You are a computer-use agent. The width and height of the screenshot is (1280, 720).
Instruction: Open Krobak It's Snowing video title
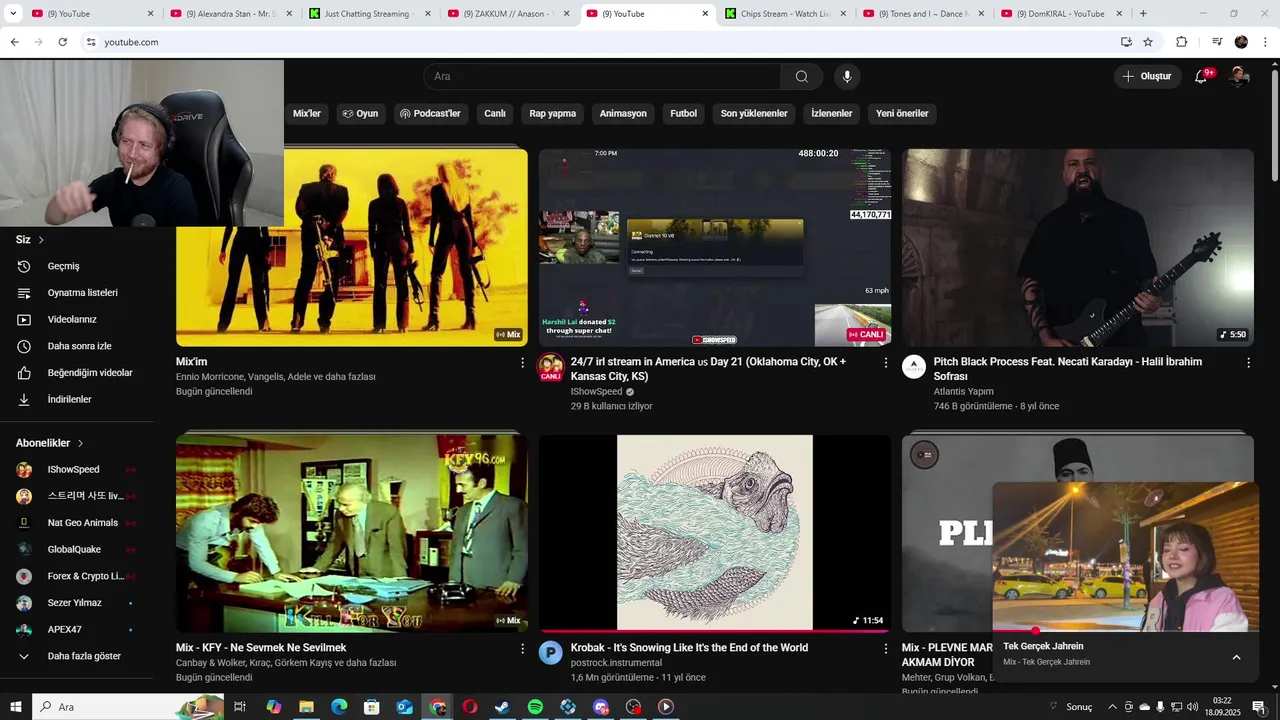[689, 648]
